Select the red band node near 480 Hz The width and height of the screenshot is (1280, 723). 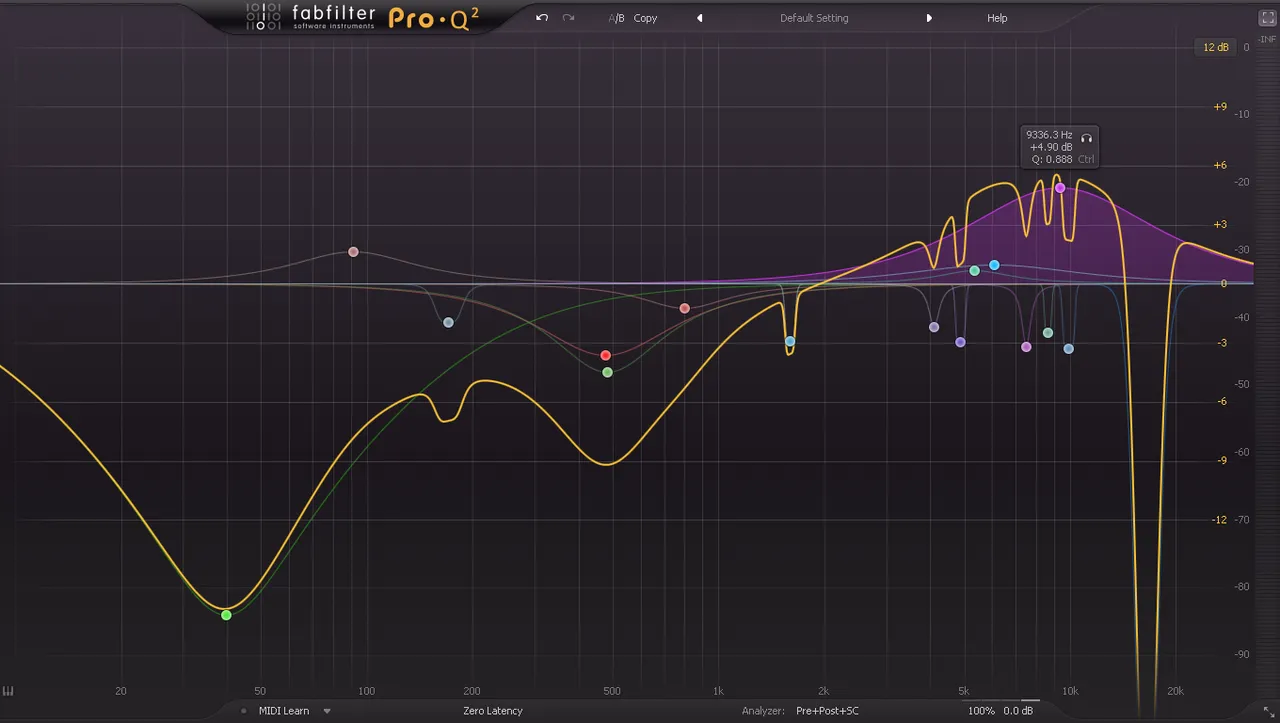[x=605, y=356]
